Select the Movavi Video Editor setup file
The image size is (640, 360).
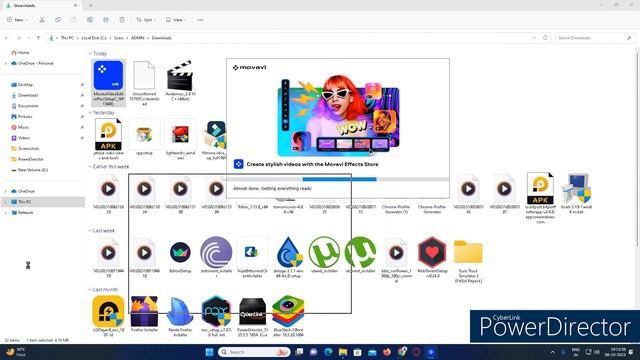coord(108,83)
